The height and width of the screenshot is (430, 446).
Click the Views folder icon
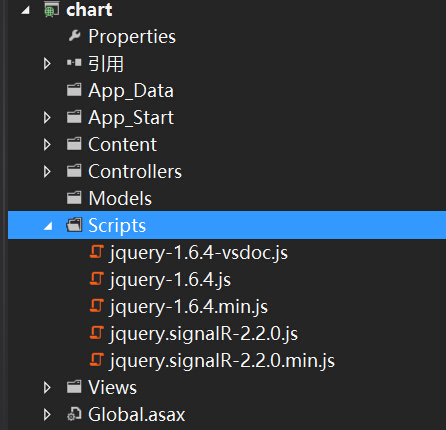[74, 387]
